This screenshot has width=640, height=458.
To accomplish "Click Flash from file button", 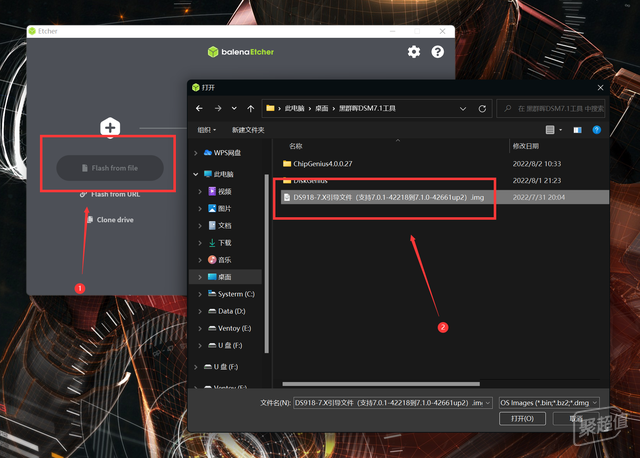I will pyautogui.click(x=110, y=168).
